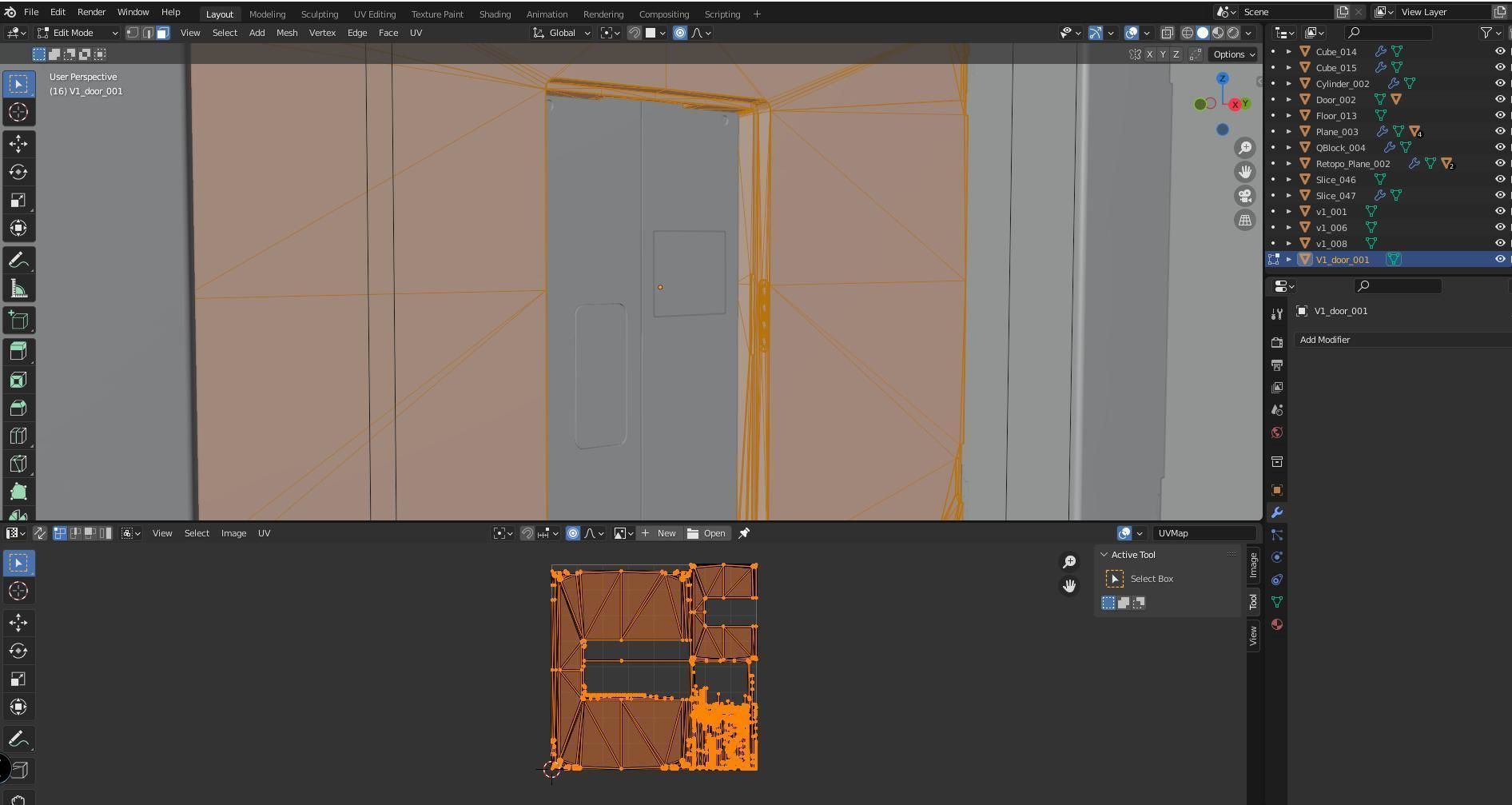Viewport: 1512px width, 805px height.
Task: Choose the Bevel tool
Action: [18, 408]
